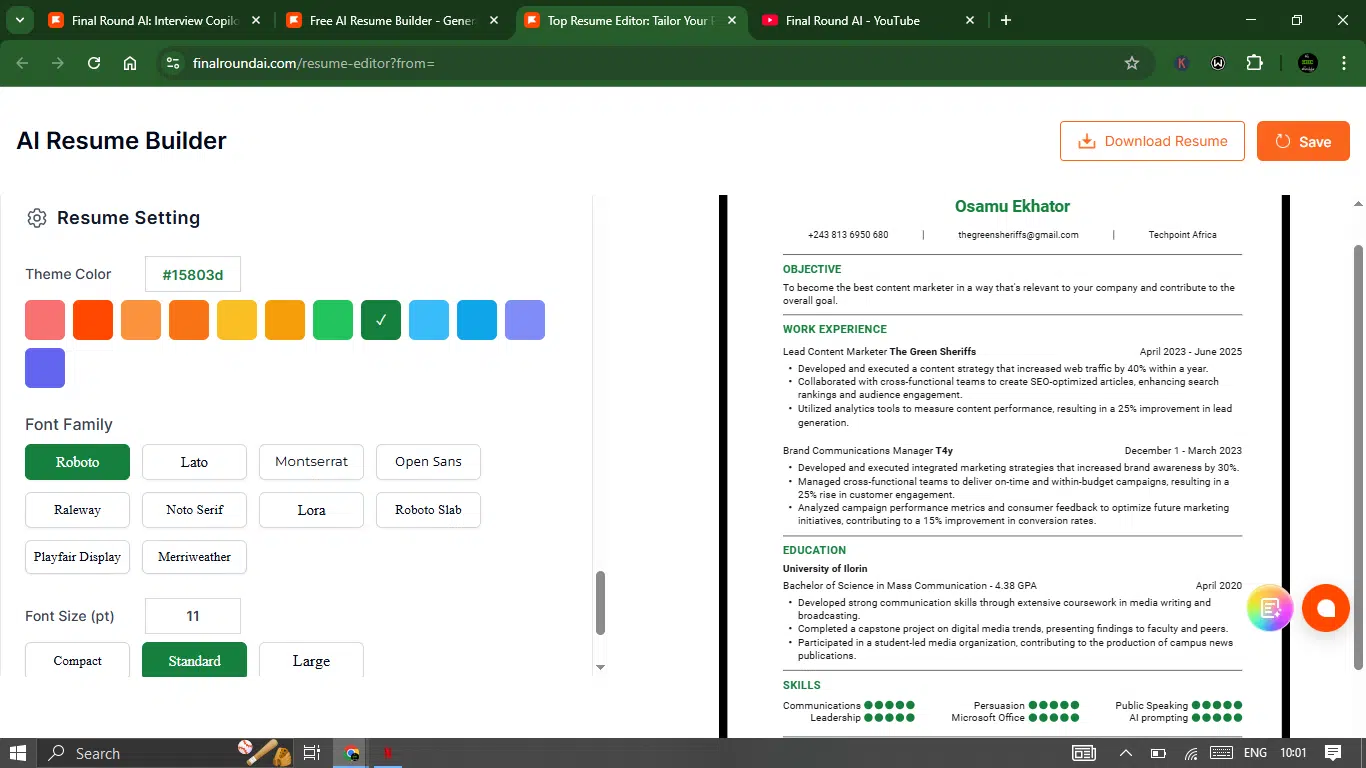The image size is (1366, 768).
Task: Click the Download Resume button
Action: pyautogui.click(x=1152, y=141)
